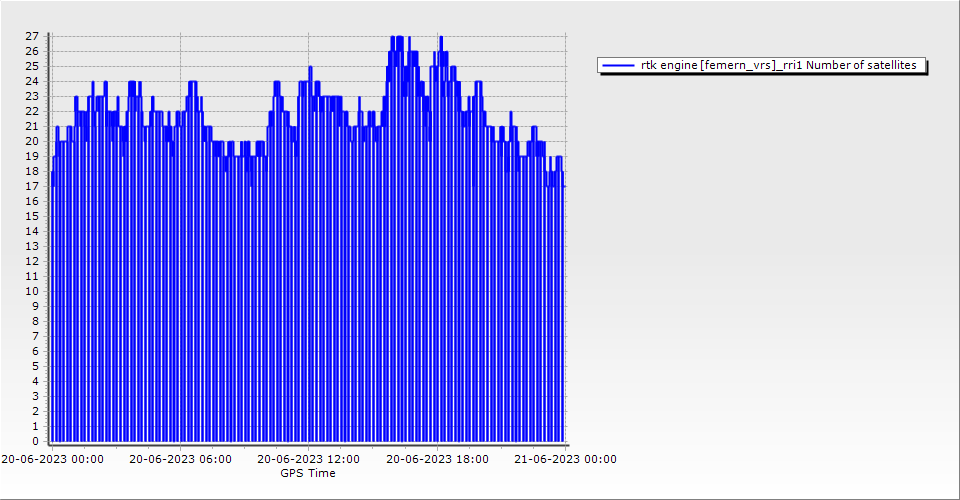
Task: Click the GPS Time axis title
Action: pyautogui.click(x=308, y=473)
